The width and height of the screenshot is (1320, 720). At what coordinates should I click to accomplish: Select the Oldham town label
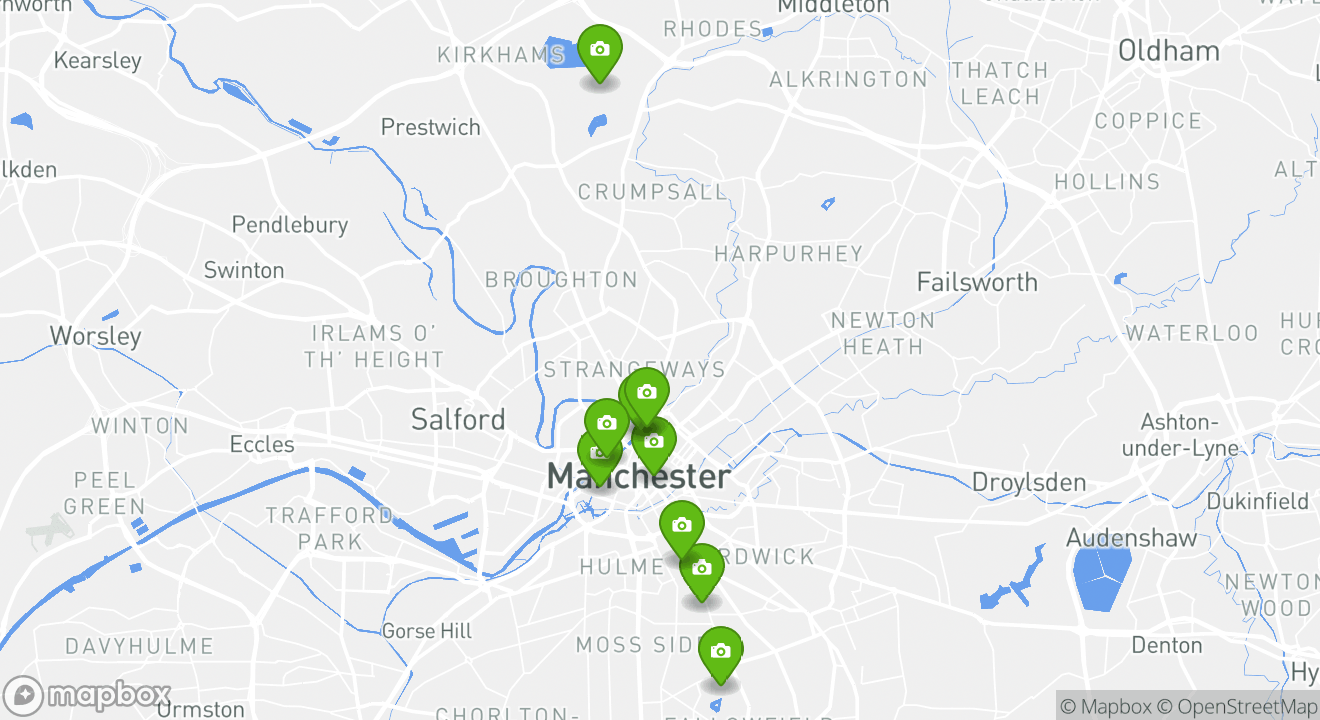1169,51
